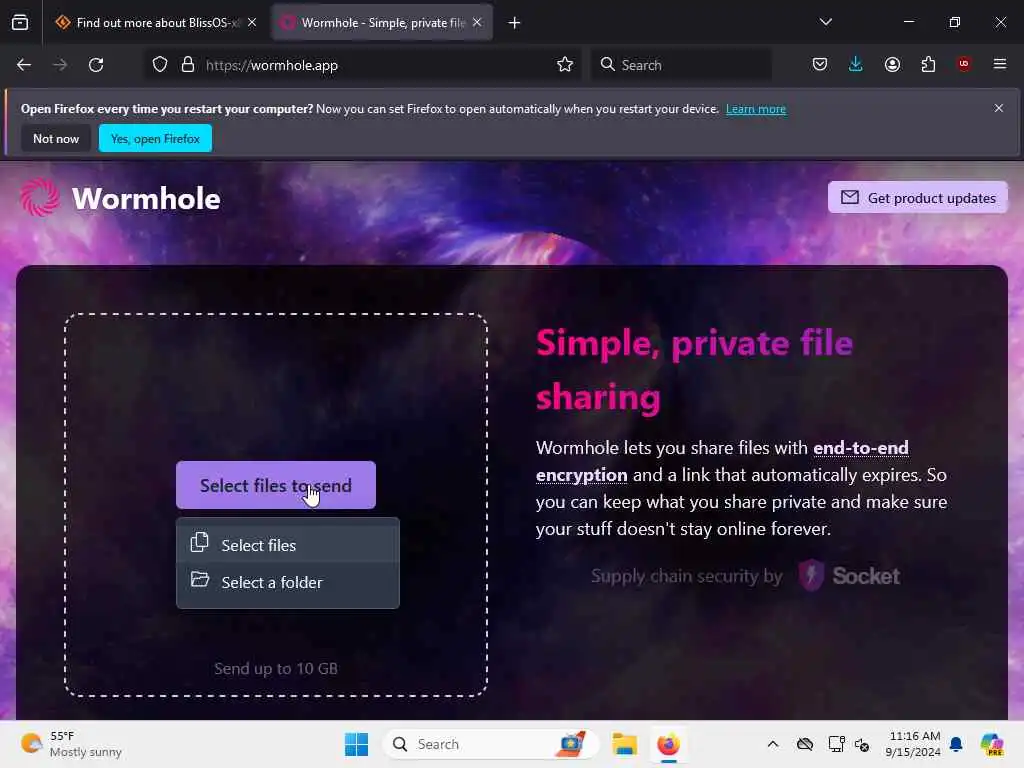This screenshot has width=1024, height=768.
Task: Show the downloads panel
Action: tap(856, 64)
